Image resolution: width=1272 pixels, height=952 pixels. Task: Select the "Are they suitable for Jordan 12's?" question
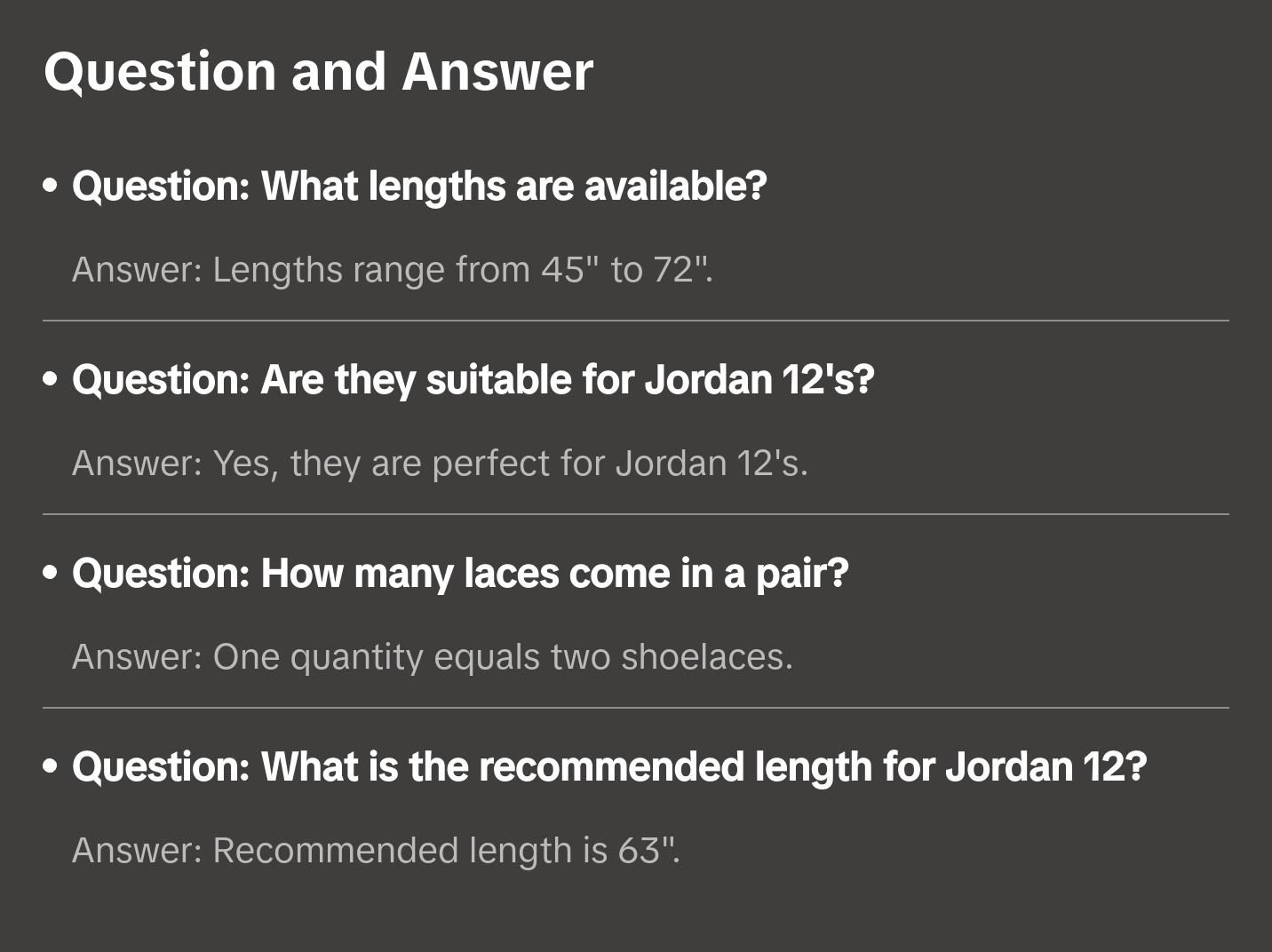473,380
